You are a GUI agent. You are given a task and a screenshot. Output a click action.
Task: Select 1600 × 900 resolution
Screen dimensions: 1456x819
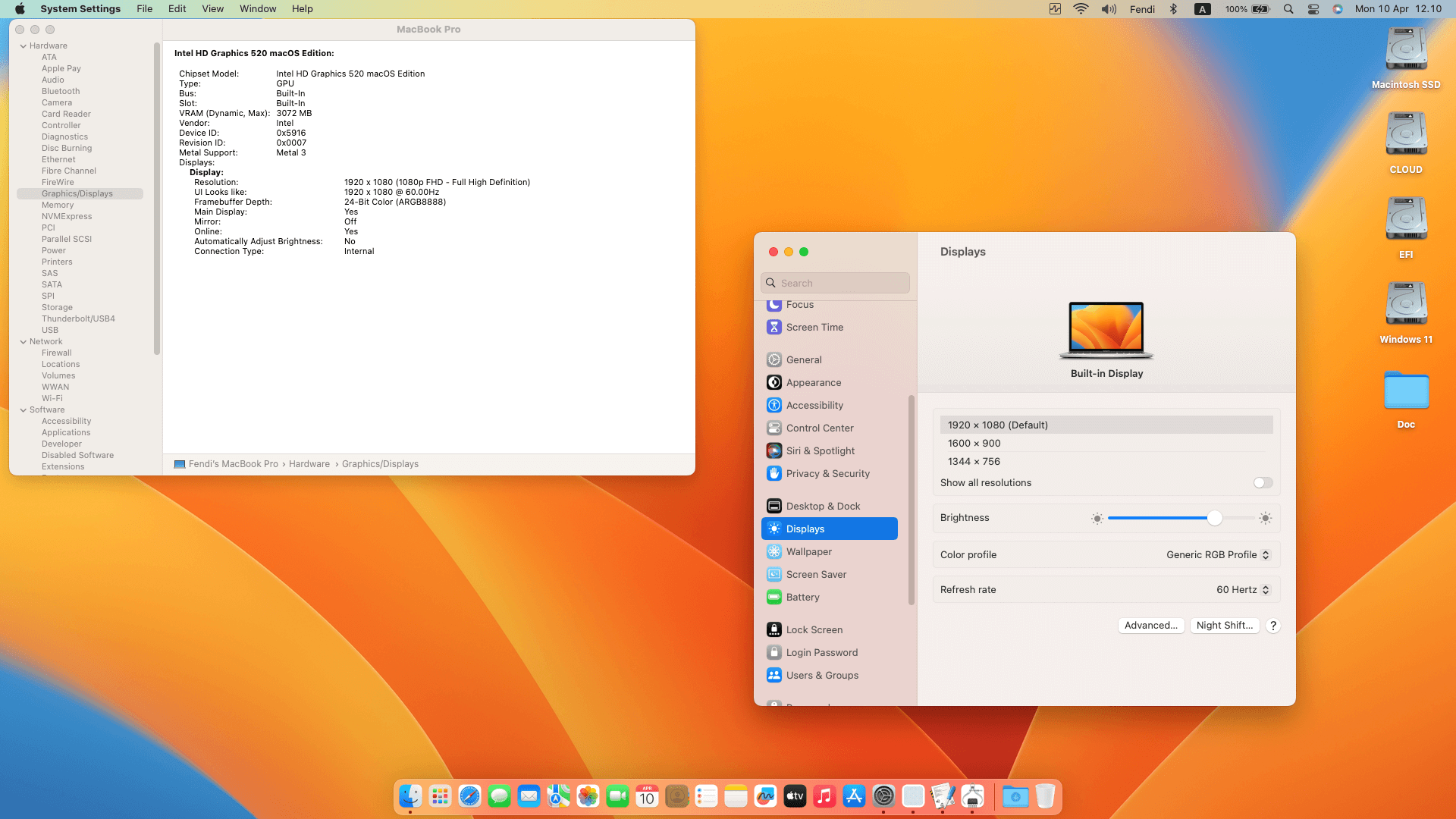click(1106, 444)
